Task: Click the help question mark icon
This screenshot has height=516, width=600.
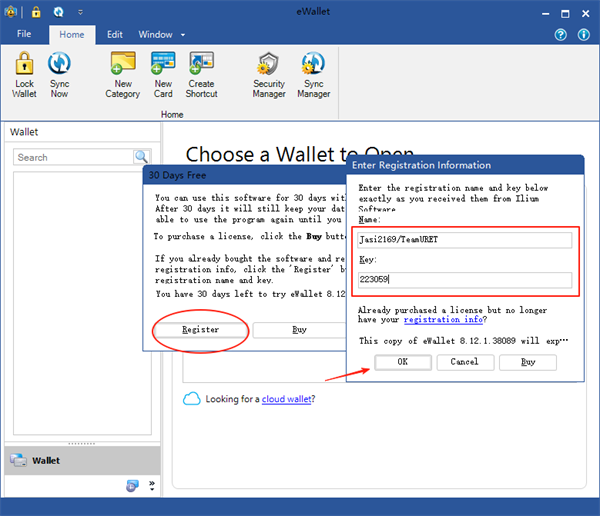Action: (x=561, y=35)
